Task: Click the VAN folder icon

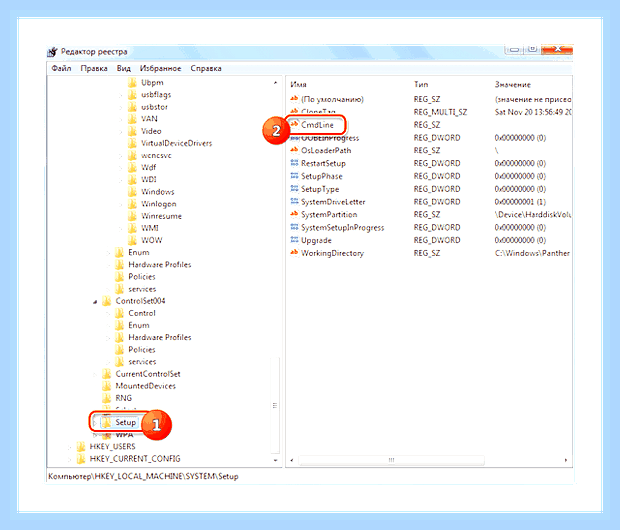Action: (x=132, y=119)
